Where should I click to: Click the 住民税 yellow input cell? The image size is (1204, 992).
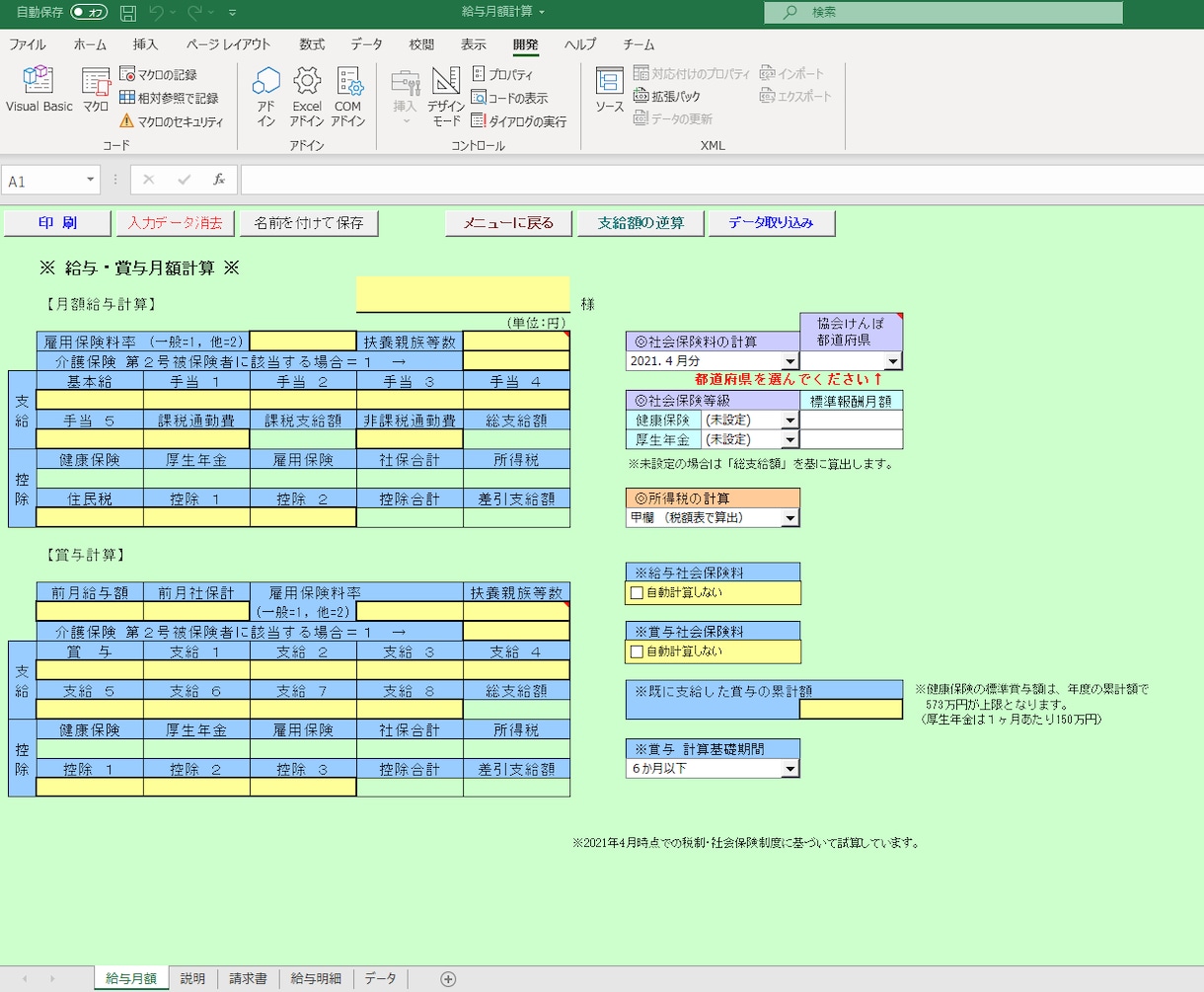[90, 517]
